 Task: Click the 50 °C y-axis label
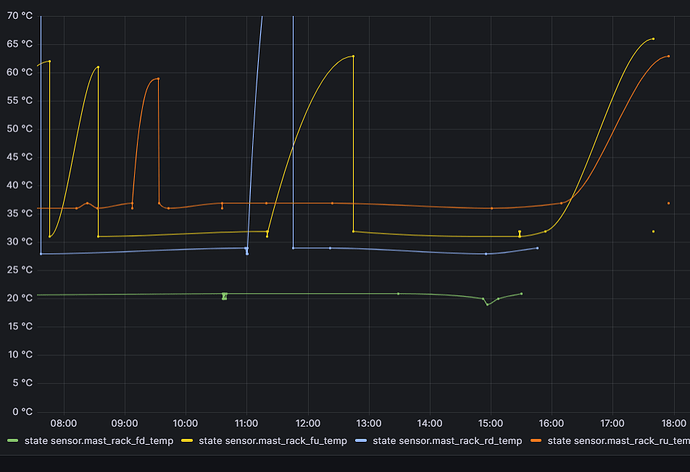click(x=19, y=129)
